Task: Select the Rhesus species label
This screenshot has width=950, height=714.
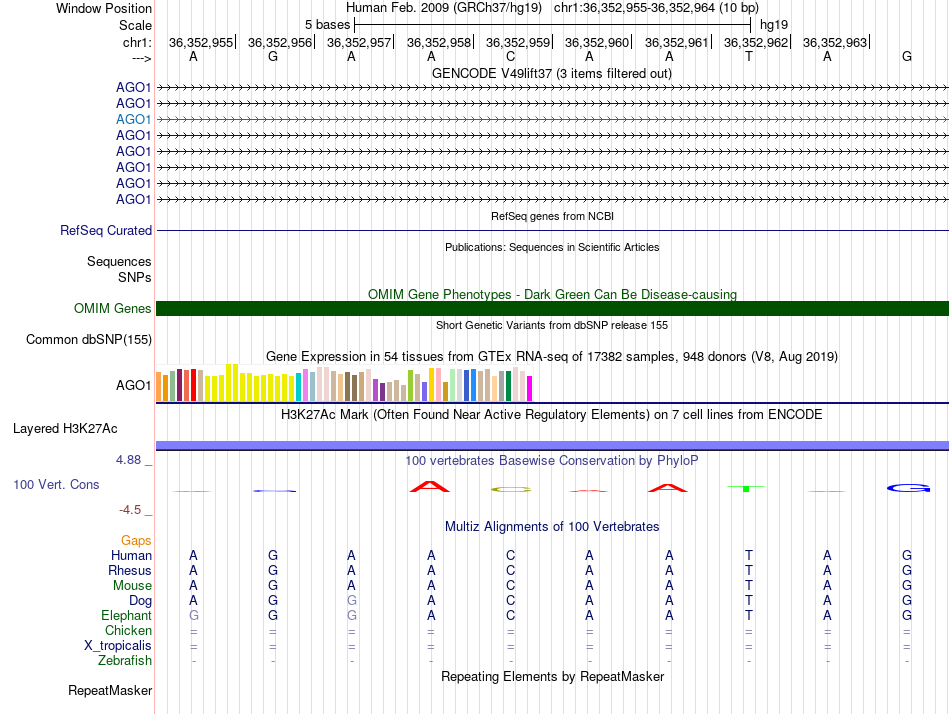Action: (x=130, y=570)
